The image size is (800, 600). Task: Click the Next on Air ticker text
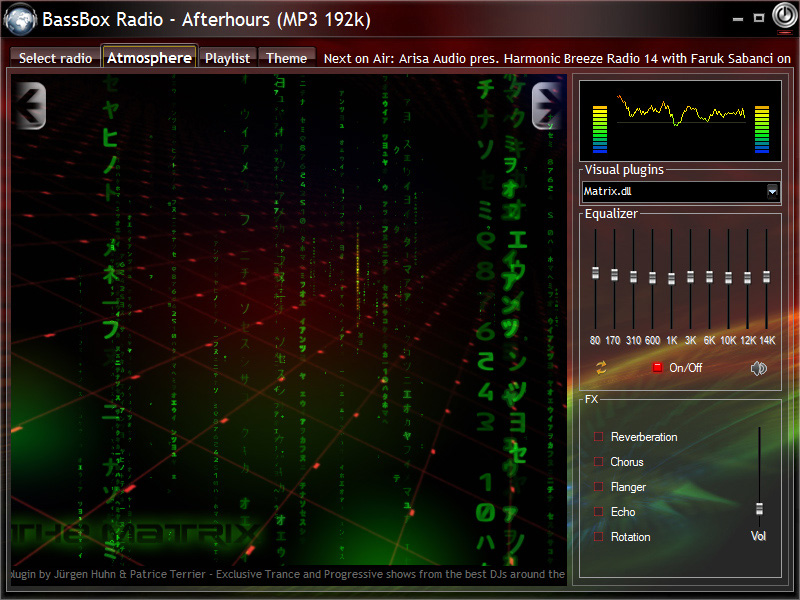point(557,59)
